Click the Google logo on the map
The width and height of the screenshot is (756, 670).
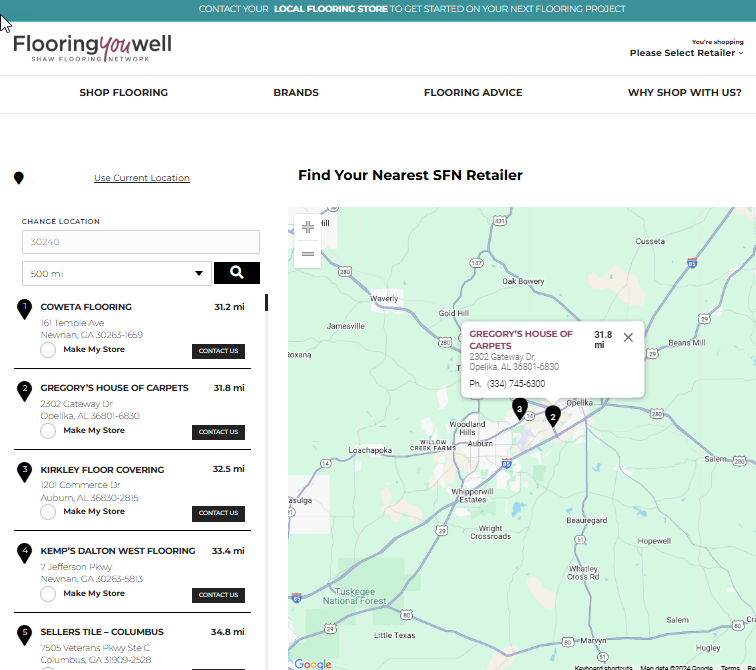[313, 664]
